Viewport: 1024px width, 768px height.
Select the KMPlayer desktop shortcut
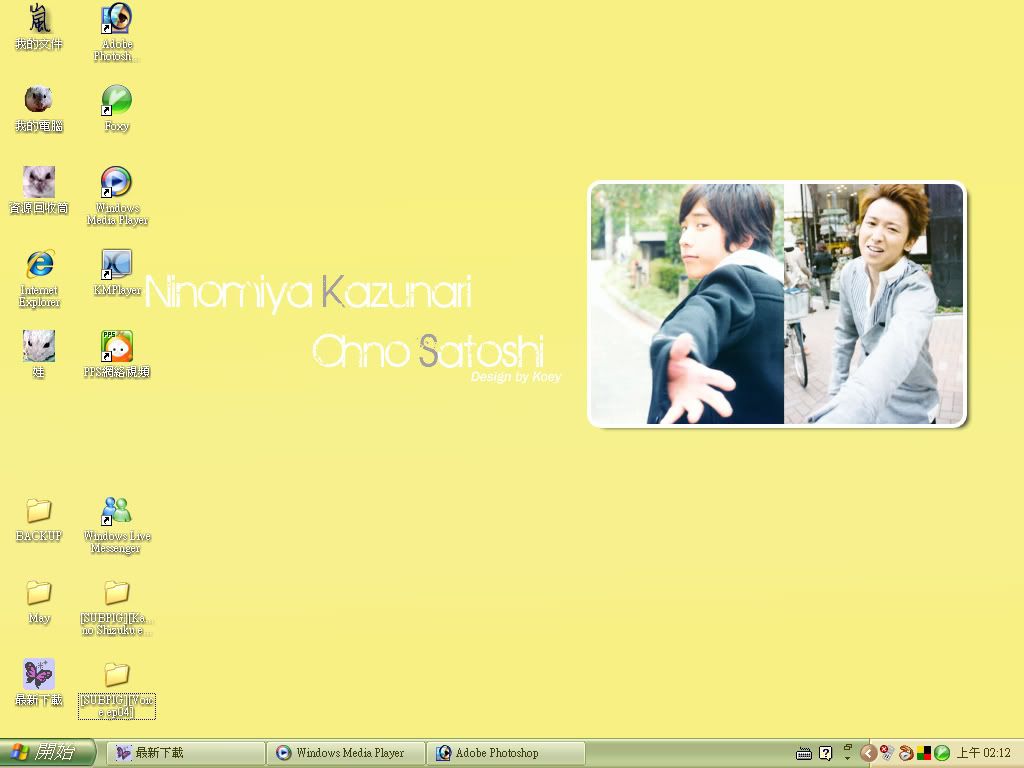pyautogui.click(x=117, y=265)
